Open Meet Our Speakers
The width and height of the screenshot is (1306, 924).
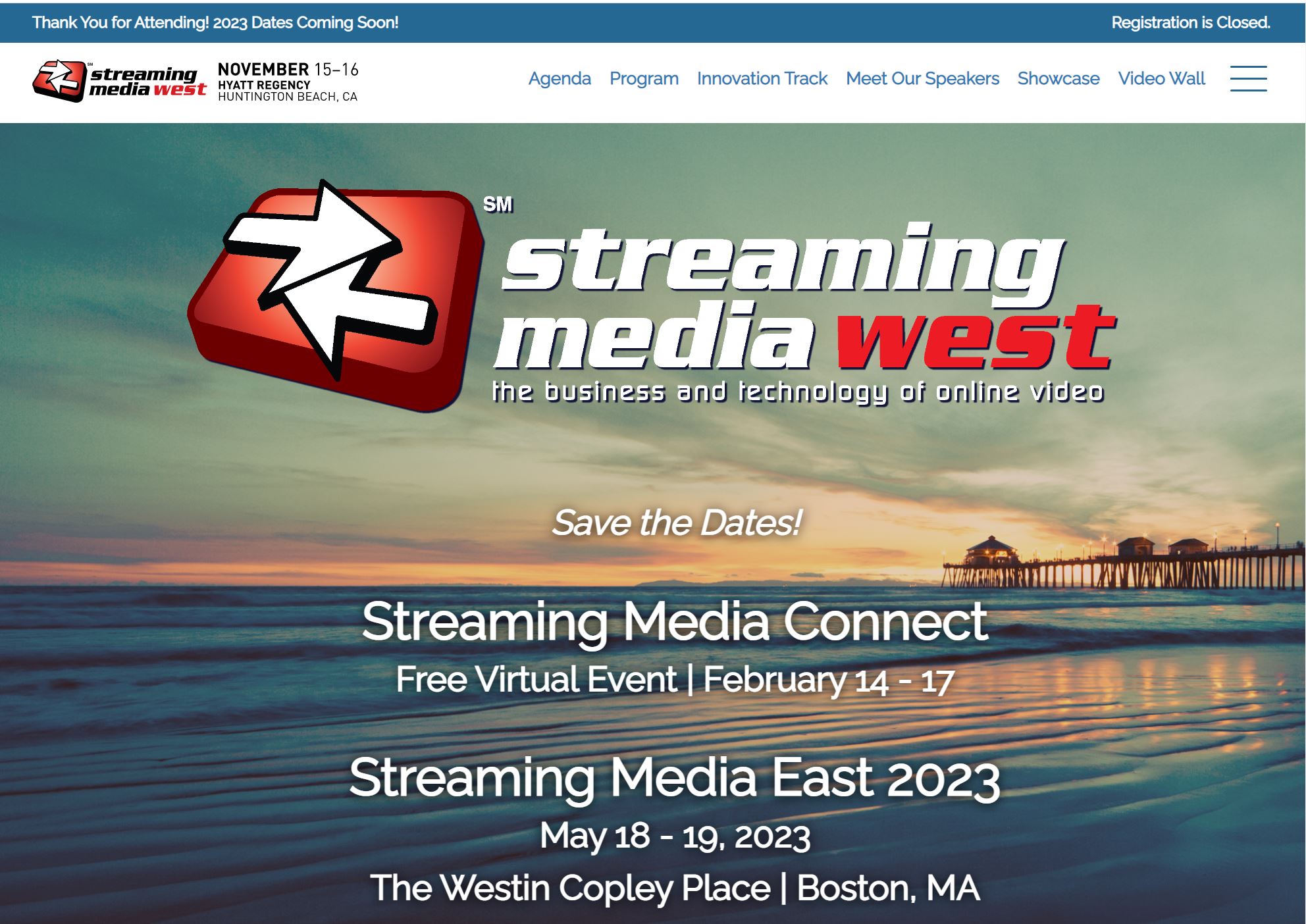923,79
